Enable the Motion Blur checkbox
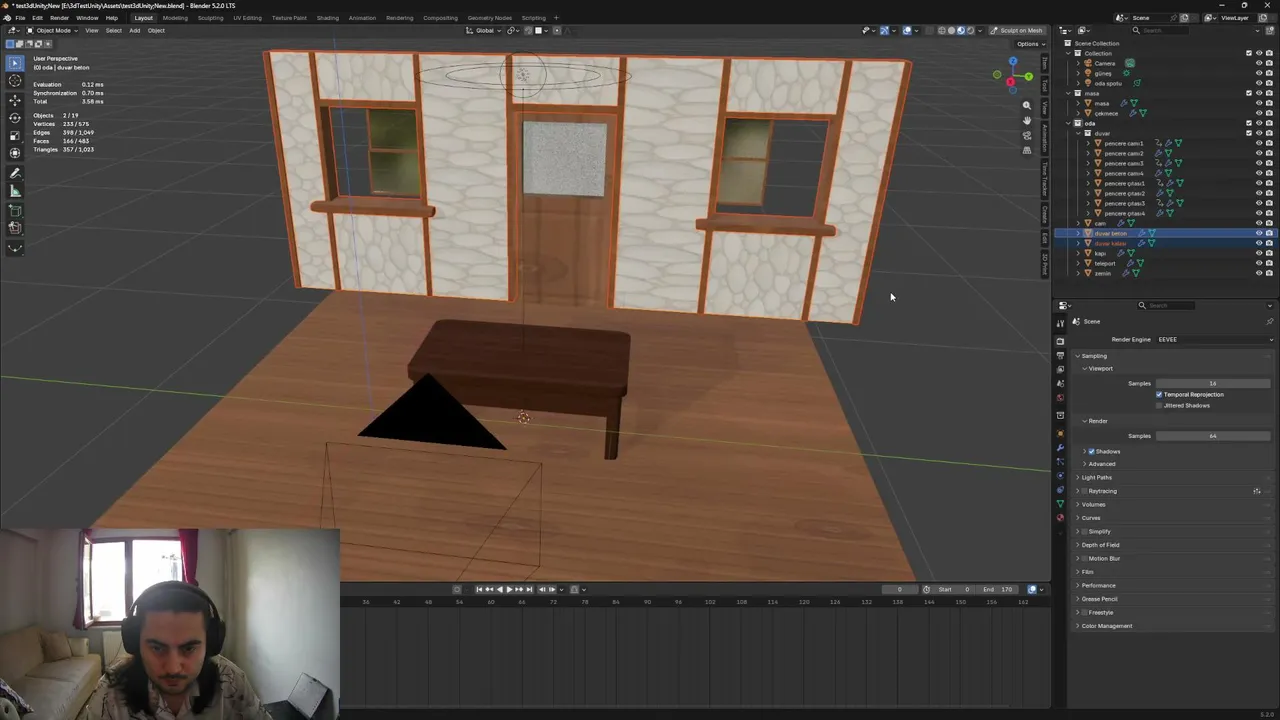 pyautogui.click(x=1084, y=558)
